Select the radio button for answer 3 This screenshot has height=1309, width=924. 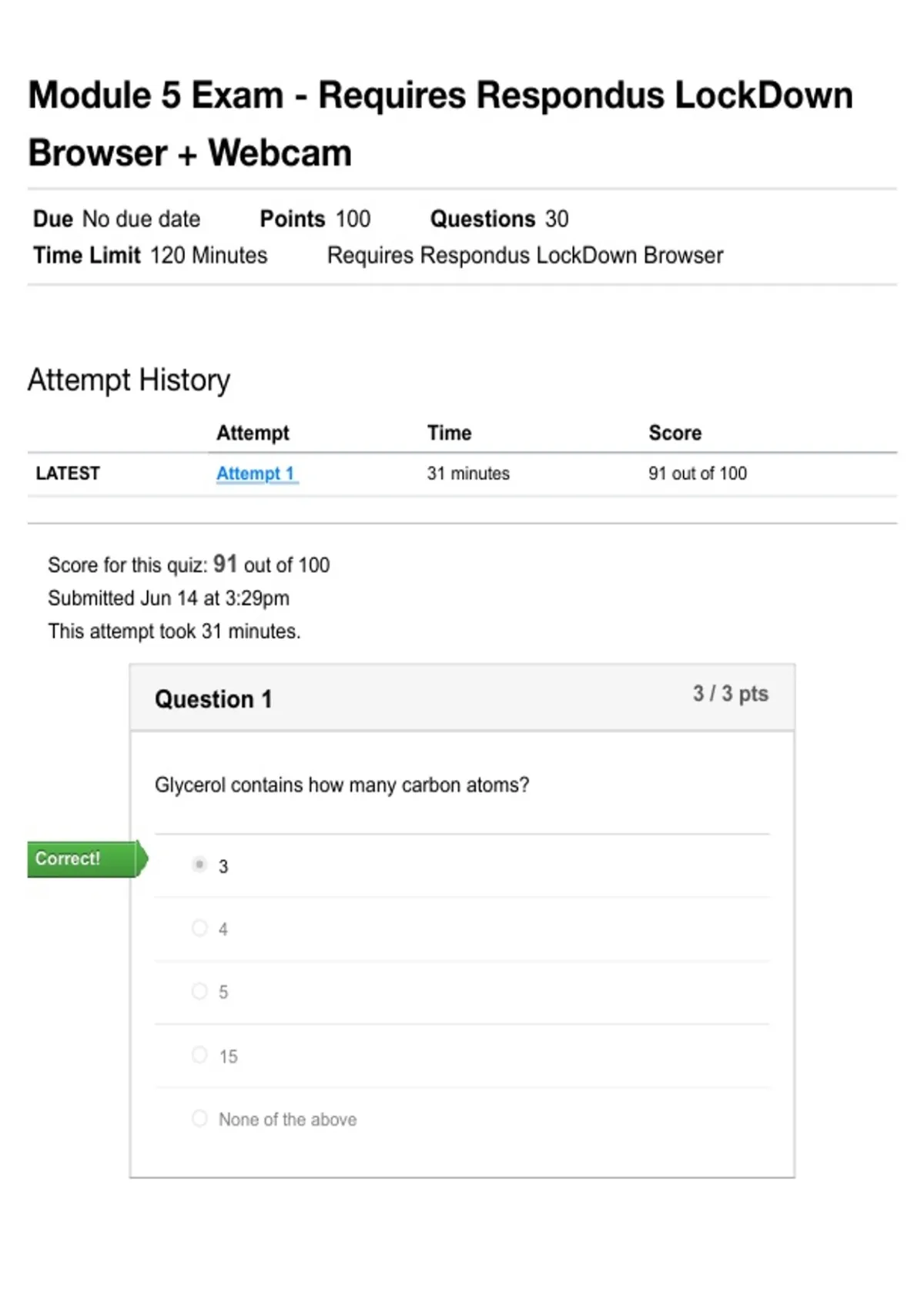tap(199, 865)
